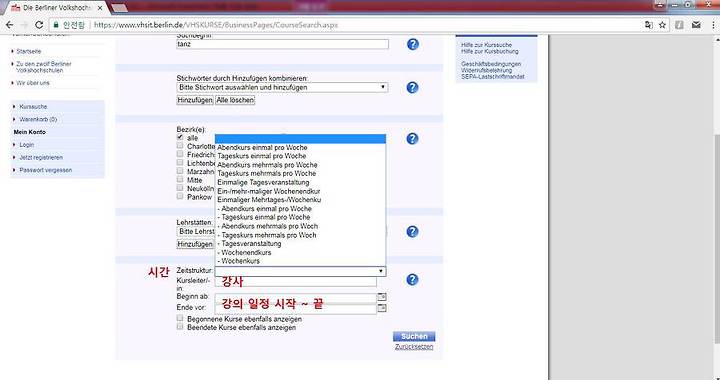Focus the Suchbegriff field containing 'tanz'
Viewport: 720px width, 380px height.
[x=282, y=45]
